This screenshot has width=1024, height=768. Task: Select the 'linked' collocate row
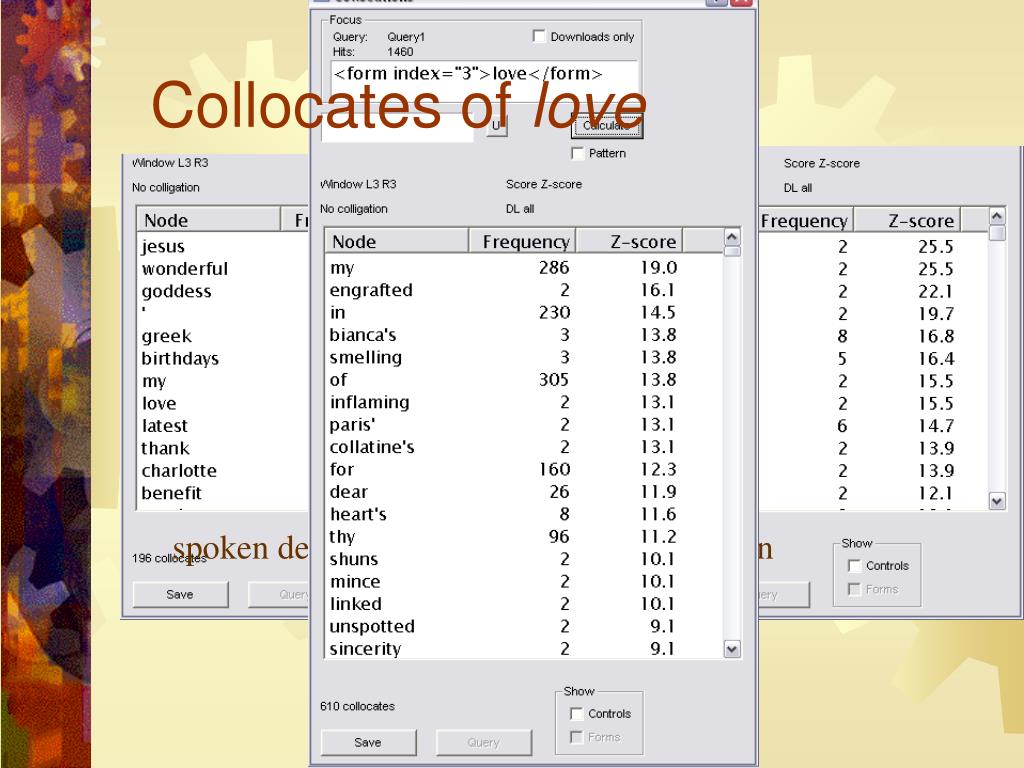pyautogui.click(x=524, y=604)
